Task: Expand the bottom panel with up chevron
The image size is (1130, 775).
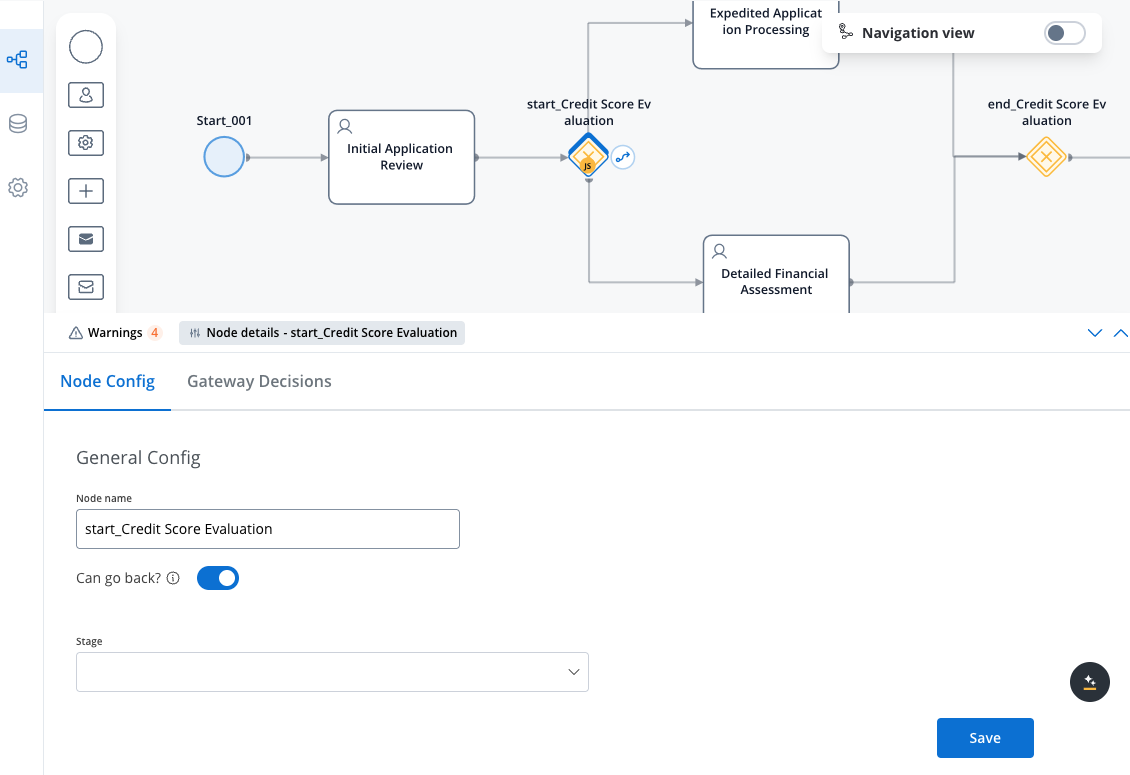Action: pyautogui.click(x=1121, y=332)
